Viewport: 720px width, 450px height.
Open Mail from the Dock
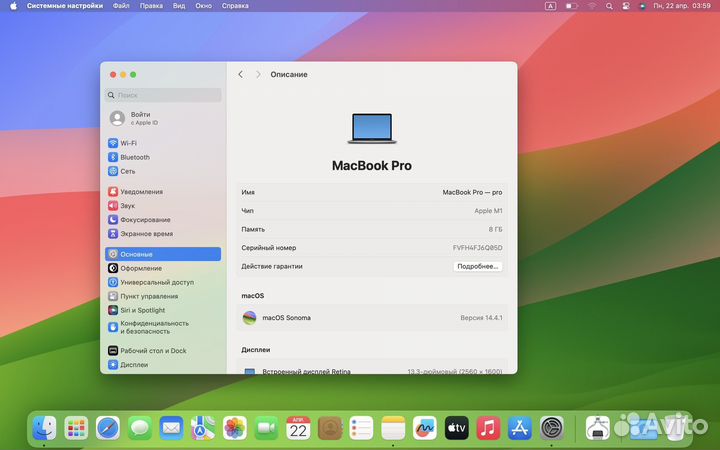coord(171,428)
